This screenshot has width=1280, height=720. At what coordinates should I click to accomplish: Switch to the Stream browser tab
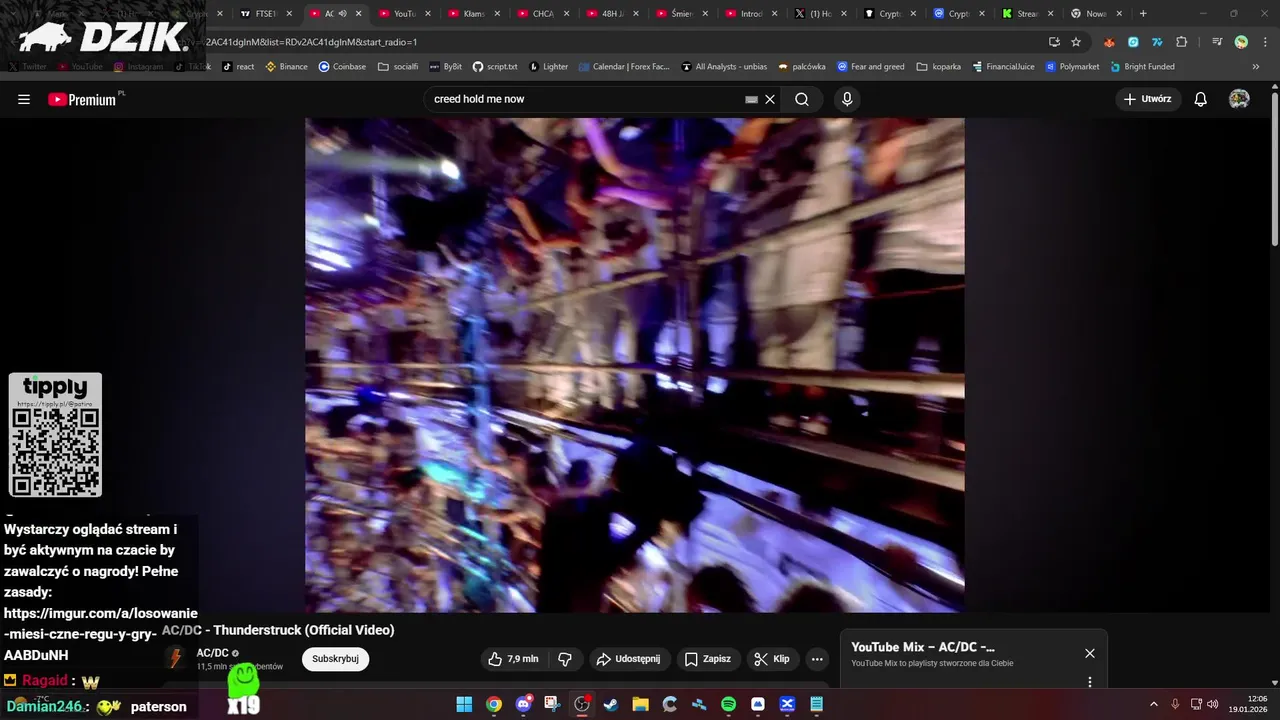(1028, 14)
